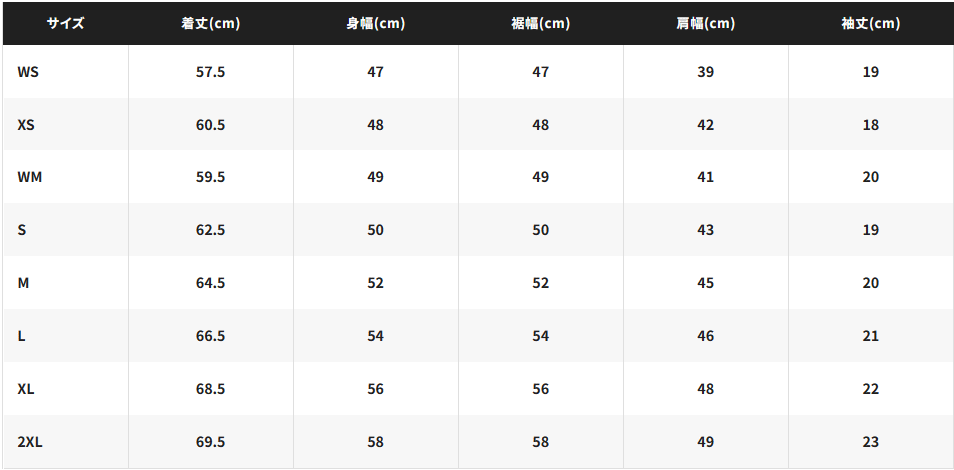Viewport: 954px width, 470px height.
Task: Click the サイズ column header
Action: pos(66,23)
